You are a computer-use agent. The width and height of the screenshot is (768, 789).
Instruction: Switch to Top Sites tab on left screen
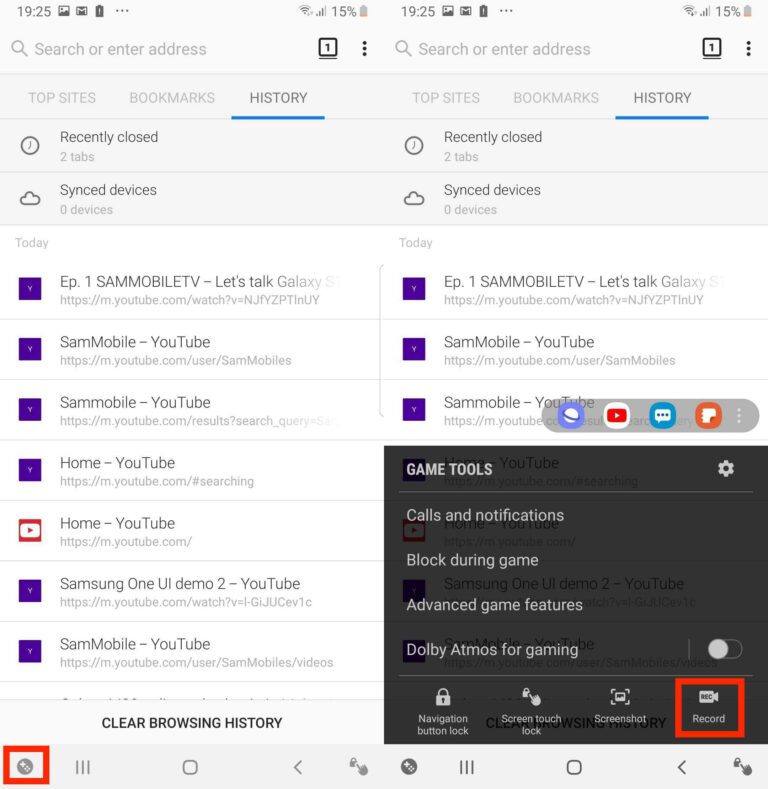(x=62, y=98)
